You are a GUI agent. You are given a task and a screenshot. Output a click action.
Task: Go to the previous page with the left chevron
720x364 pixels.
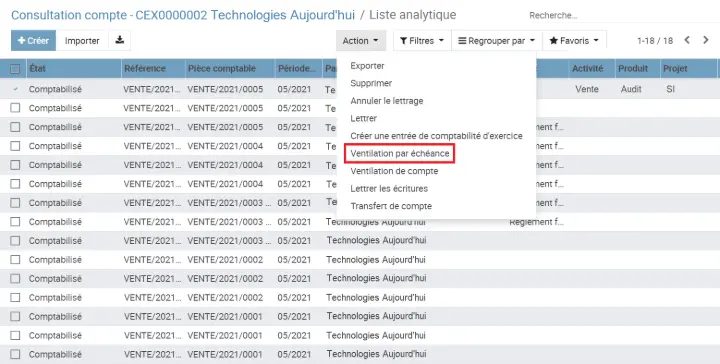coord(687,40)
